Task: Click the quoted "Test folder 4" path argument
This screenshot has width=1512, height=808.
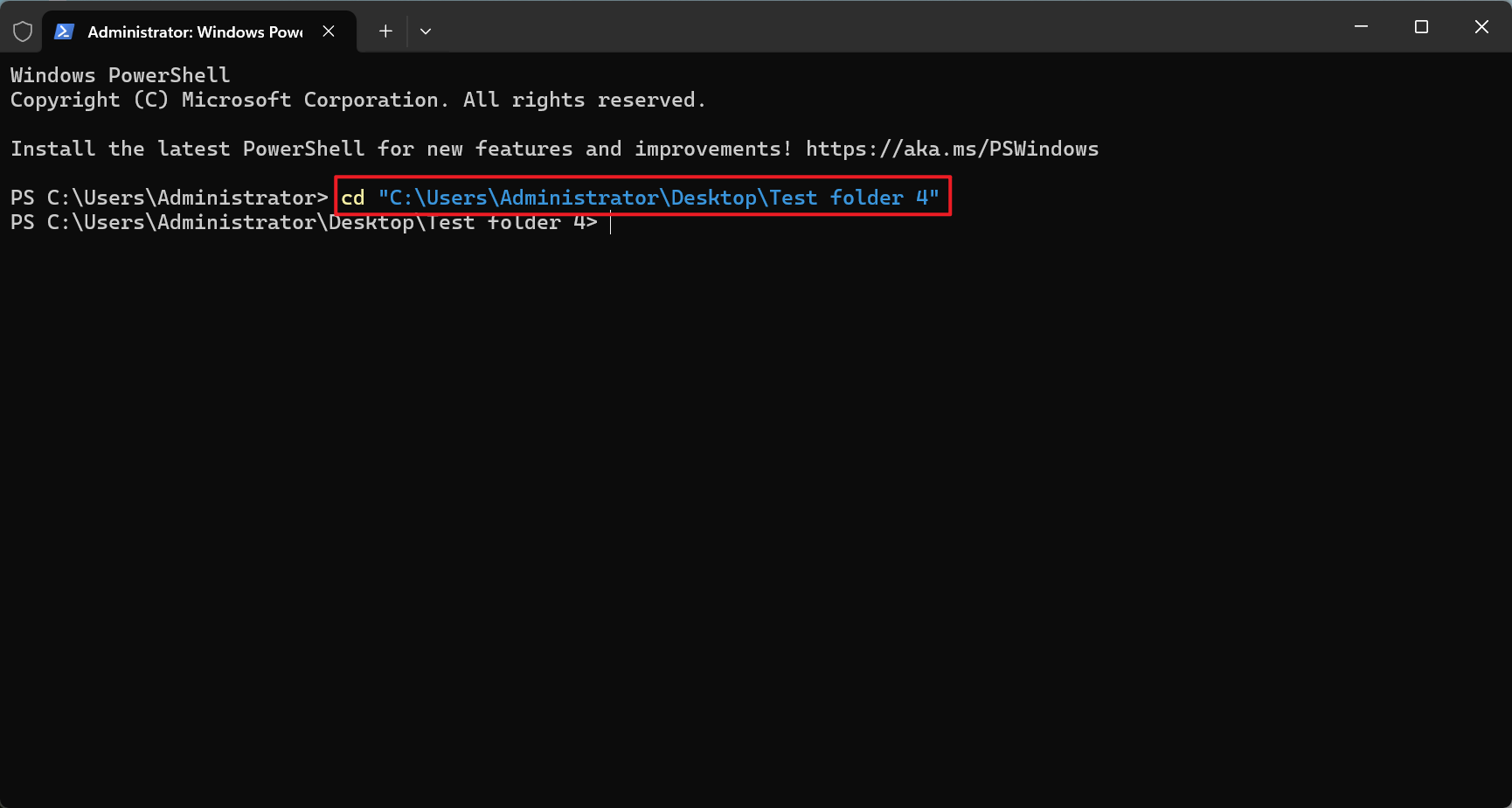Action: [x=659, y=198]
